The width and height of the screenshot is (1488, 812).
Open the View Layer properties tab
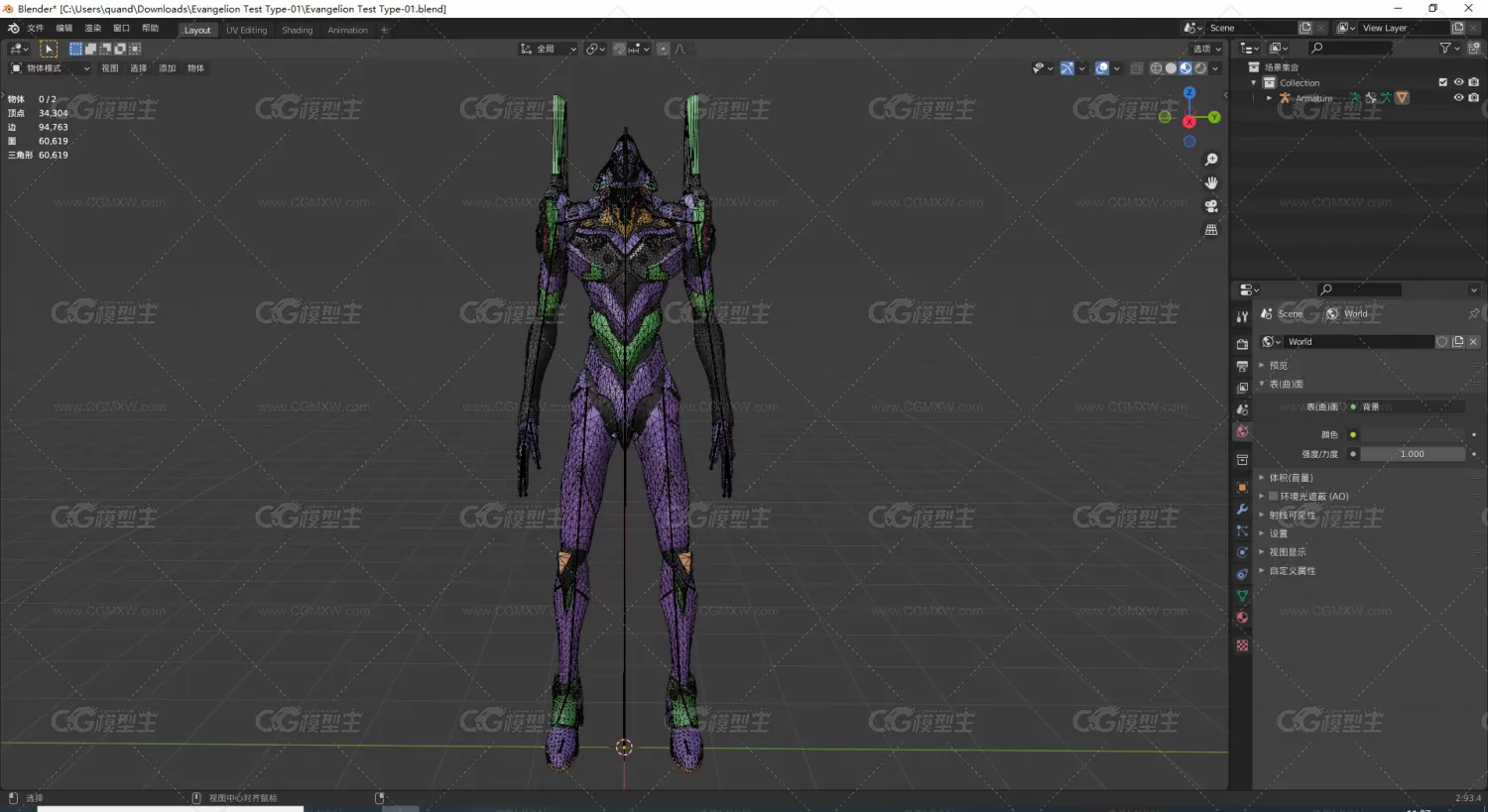[x=1242, y=388]
